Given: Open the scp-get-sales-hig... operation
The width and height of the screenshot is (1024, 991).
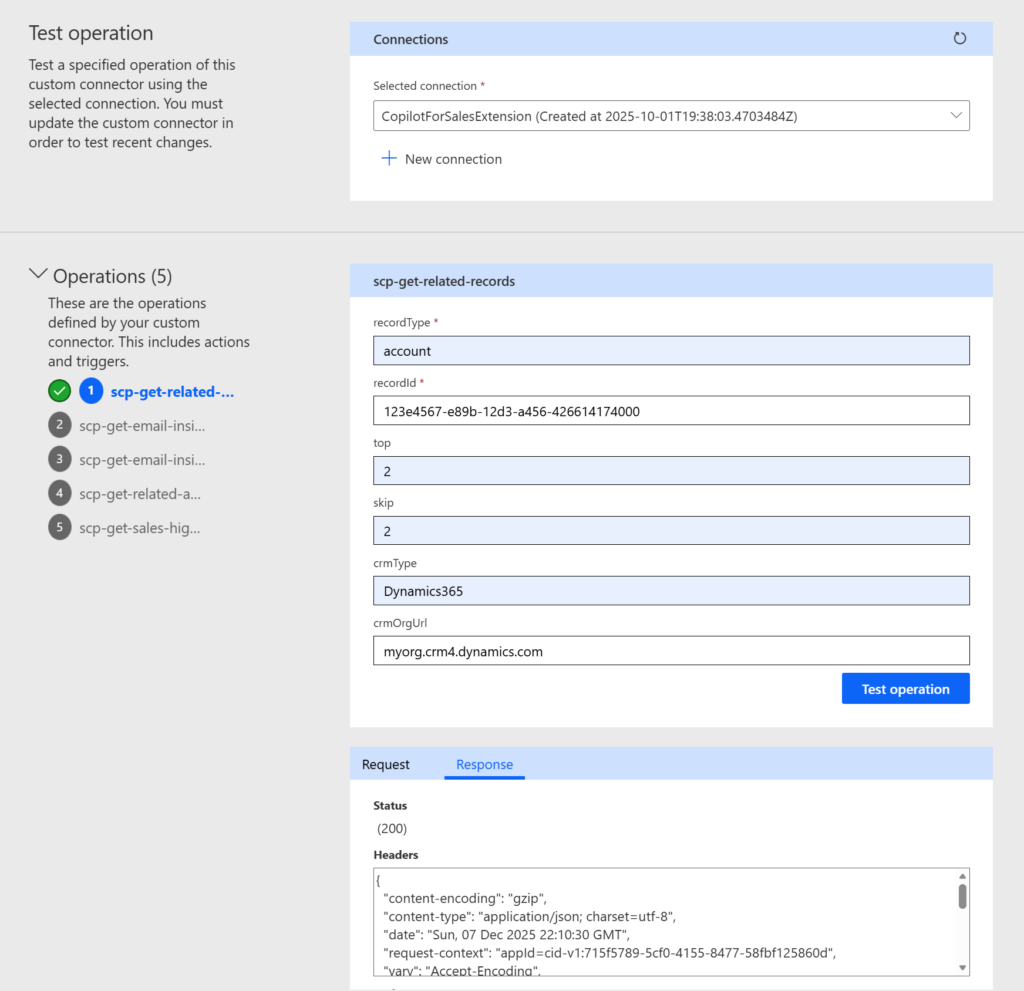Looking at the screenshot, I should 140,527.
